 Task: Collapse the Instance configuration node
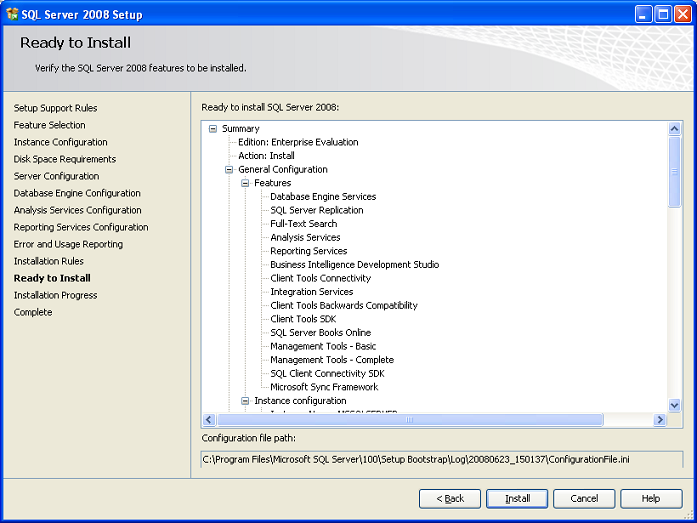pos(245,401)
